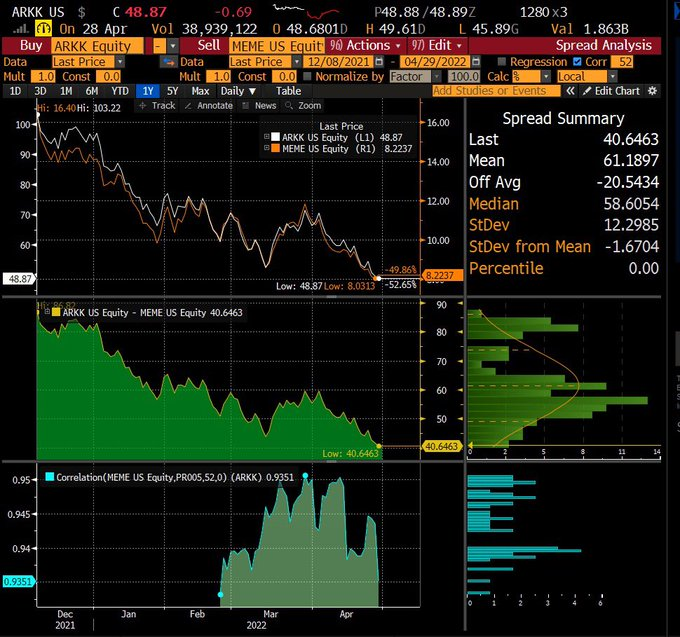This screenshot has height=637, width=680.
Task: Expand the Actions menu
Action: [365, 46]
